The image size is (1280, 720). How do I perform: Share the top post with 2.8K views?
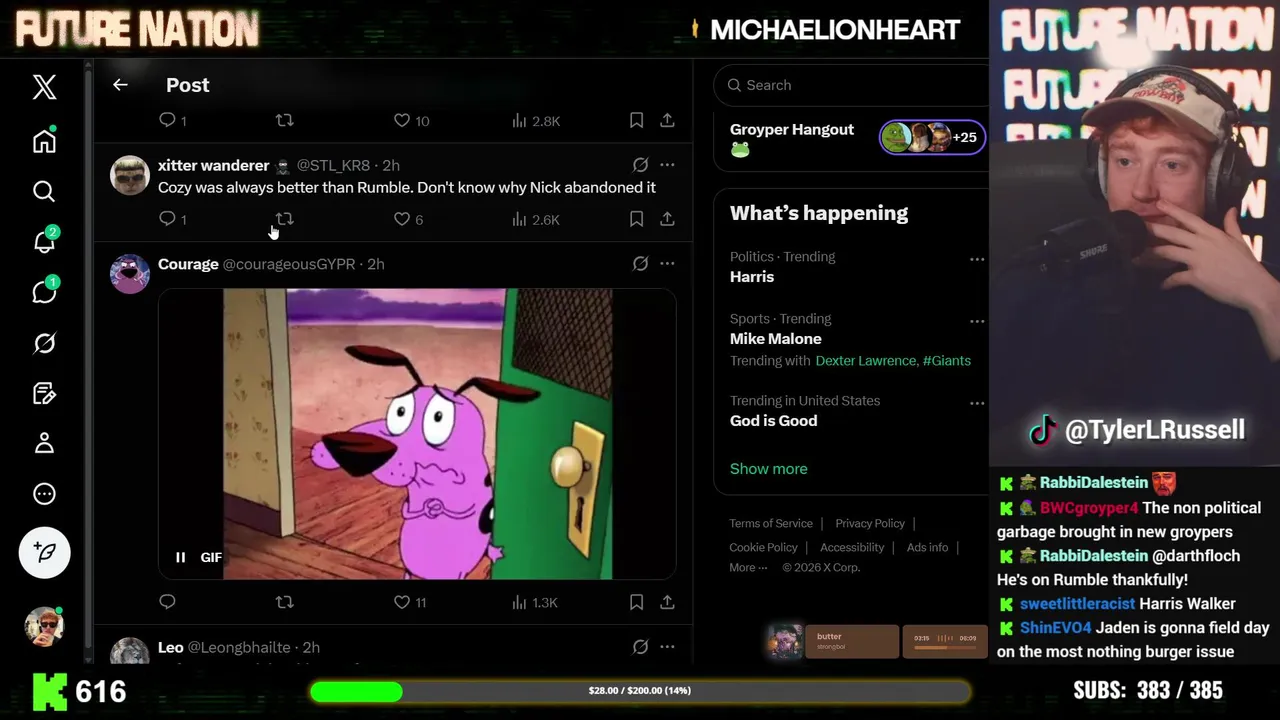pyautogui.click(x=667, y=120)
